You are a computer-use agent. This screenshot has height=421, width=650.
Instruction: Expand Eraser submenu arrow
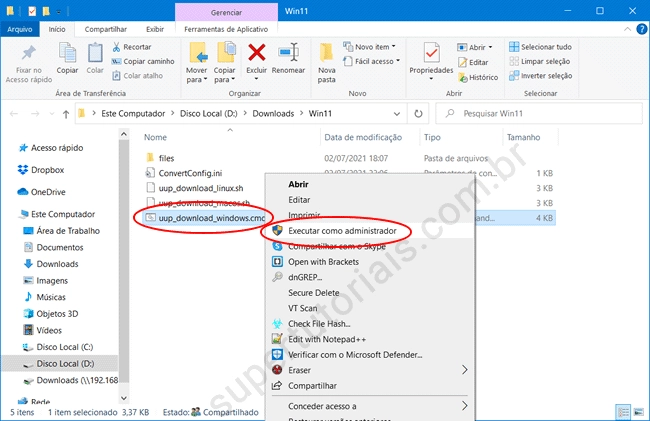tap(465, 370)
